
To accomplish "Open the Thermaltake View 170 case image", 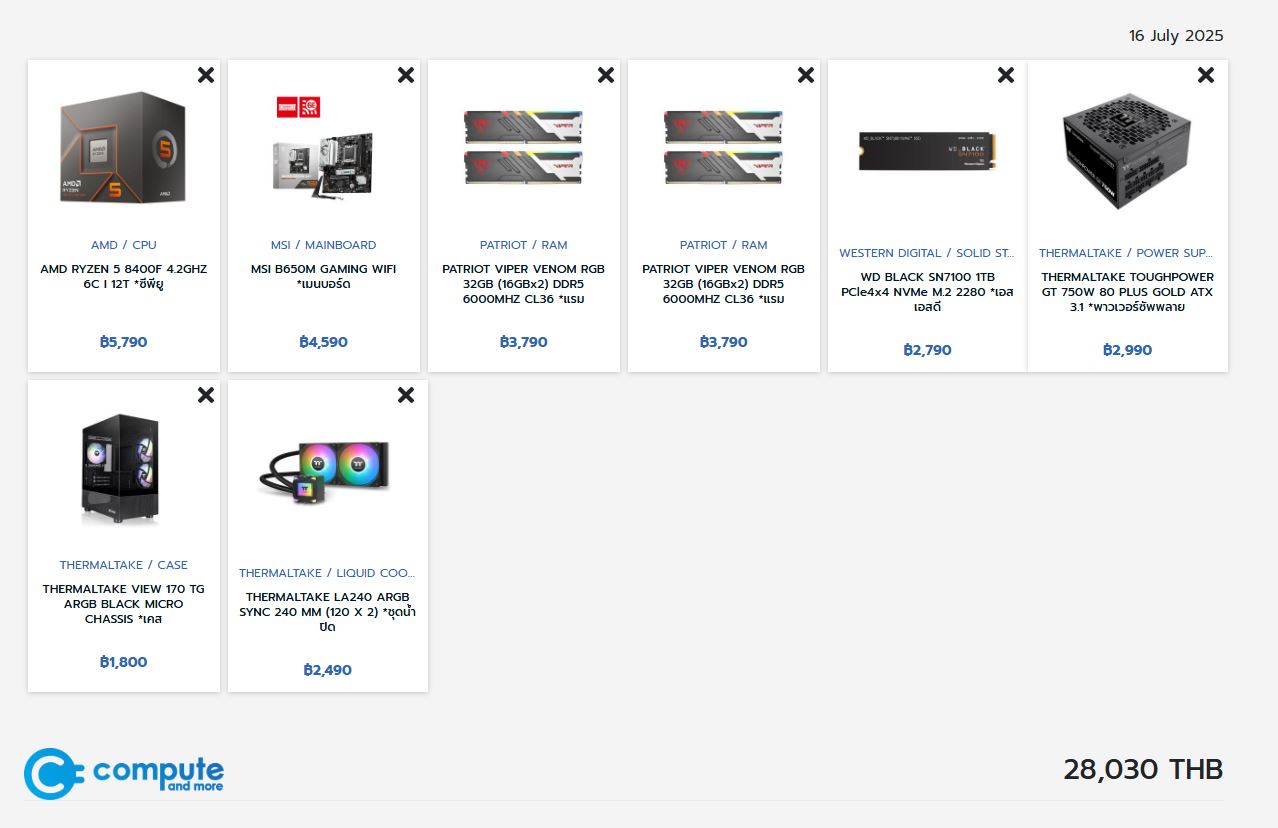I will tap(120, 470).
